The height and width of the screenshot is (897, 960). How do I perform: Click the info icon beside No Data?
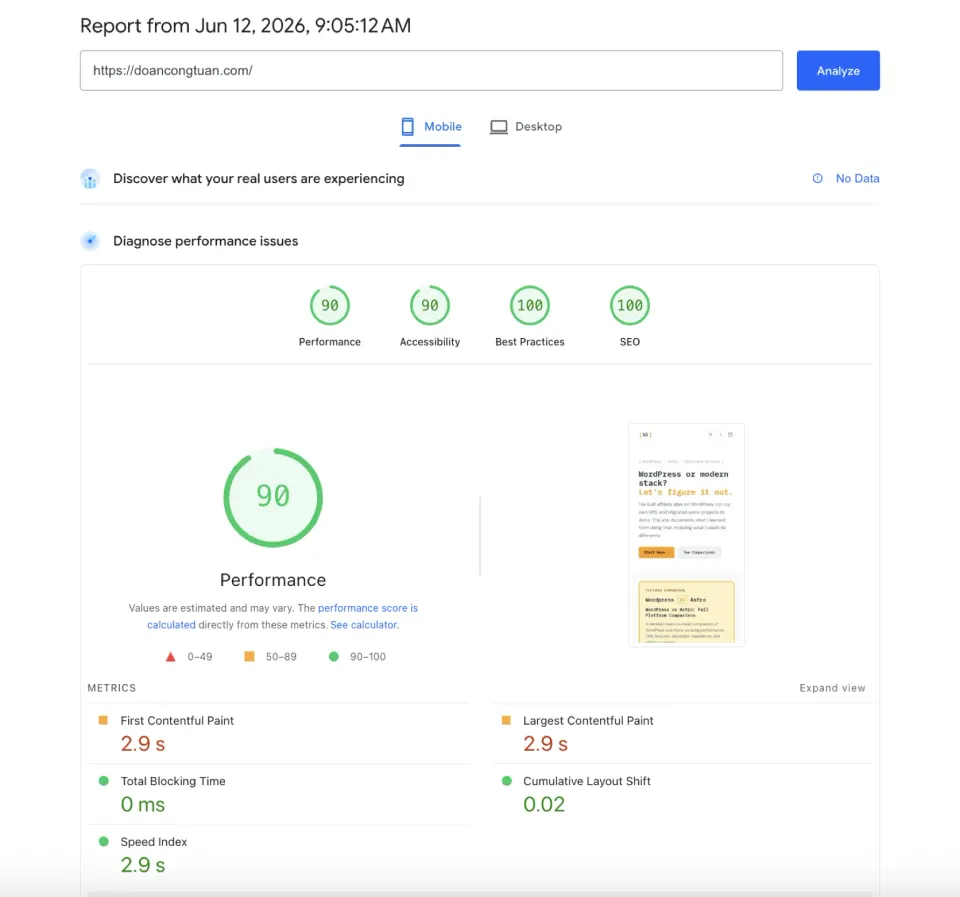817,178
